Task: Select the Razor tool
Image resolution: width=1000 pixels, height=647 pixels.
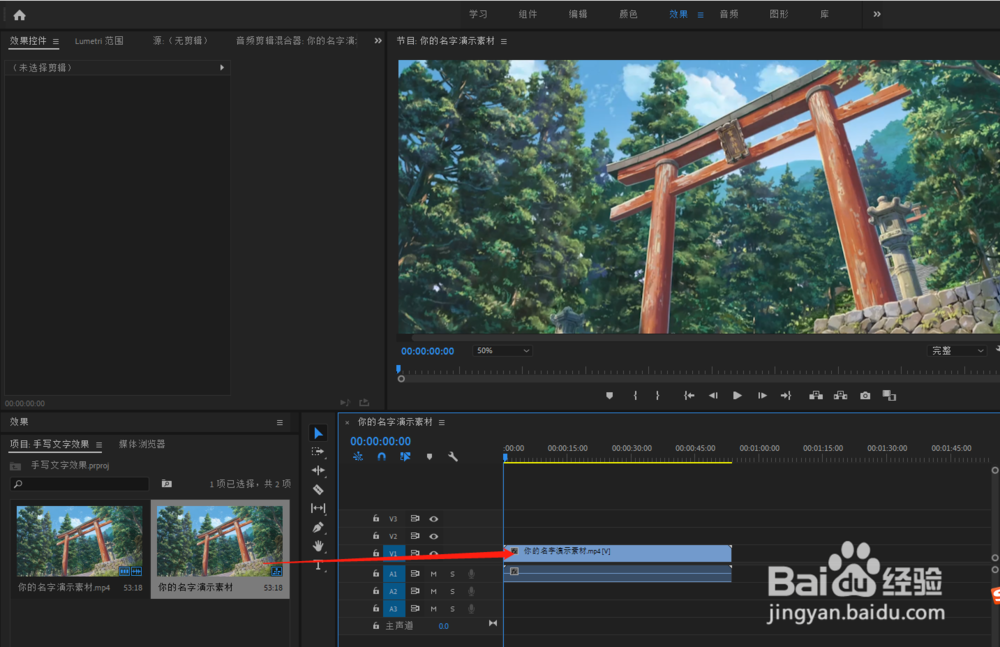Action: 318,489
